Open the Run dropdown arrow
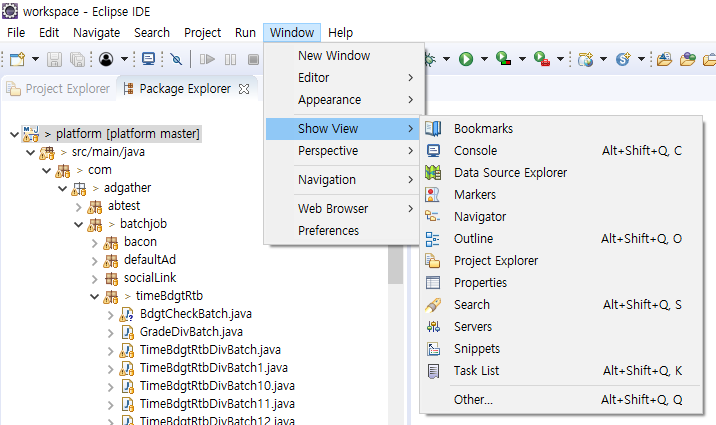716x425 pixels. pos(484,59)
